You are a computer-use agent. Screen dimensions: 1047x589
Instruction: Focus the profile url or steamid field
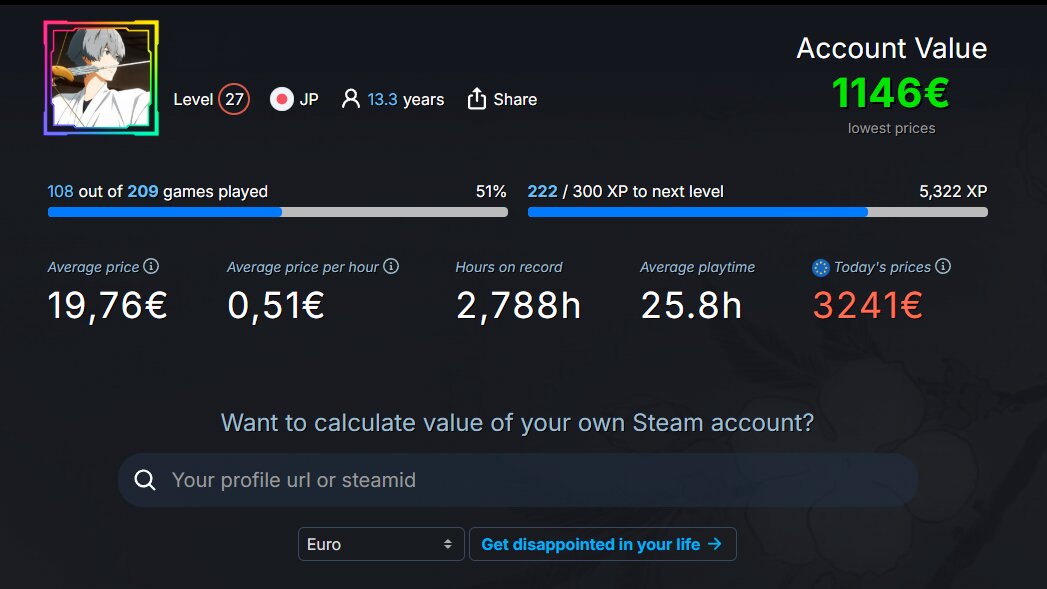coord(517,480)
